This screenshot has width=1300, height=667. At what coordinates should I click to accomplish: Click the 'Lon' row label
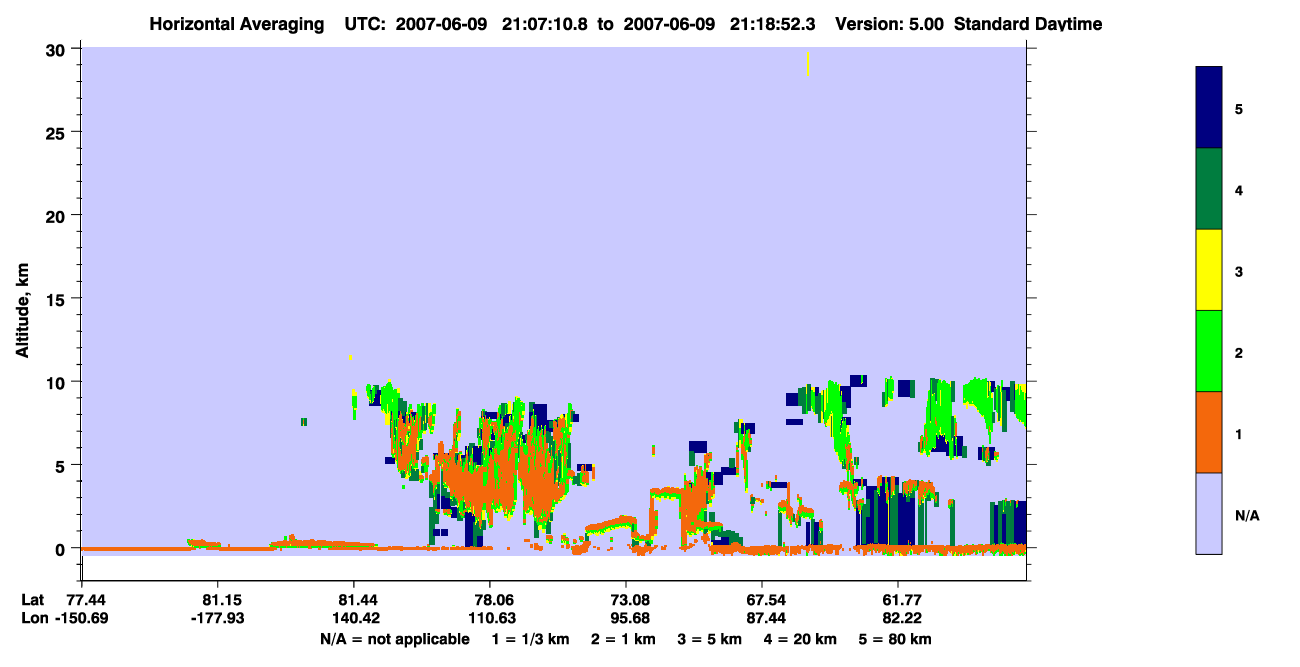point(35,618)
